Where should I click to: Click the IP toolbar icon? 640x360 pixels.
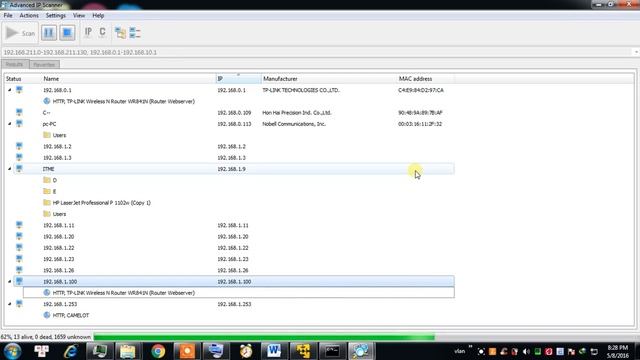(88, 32)
